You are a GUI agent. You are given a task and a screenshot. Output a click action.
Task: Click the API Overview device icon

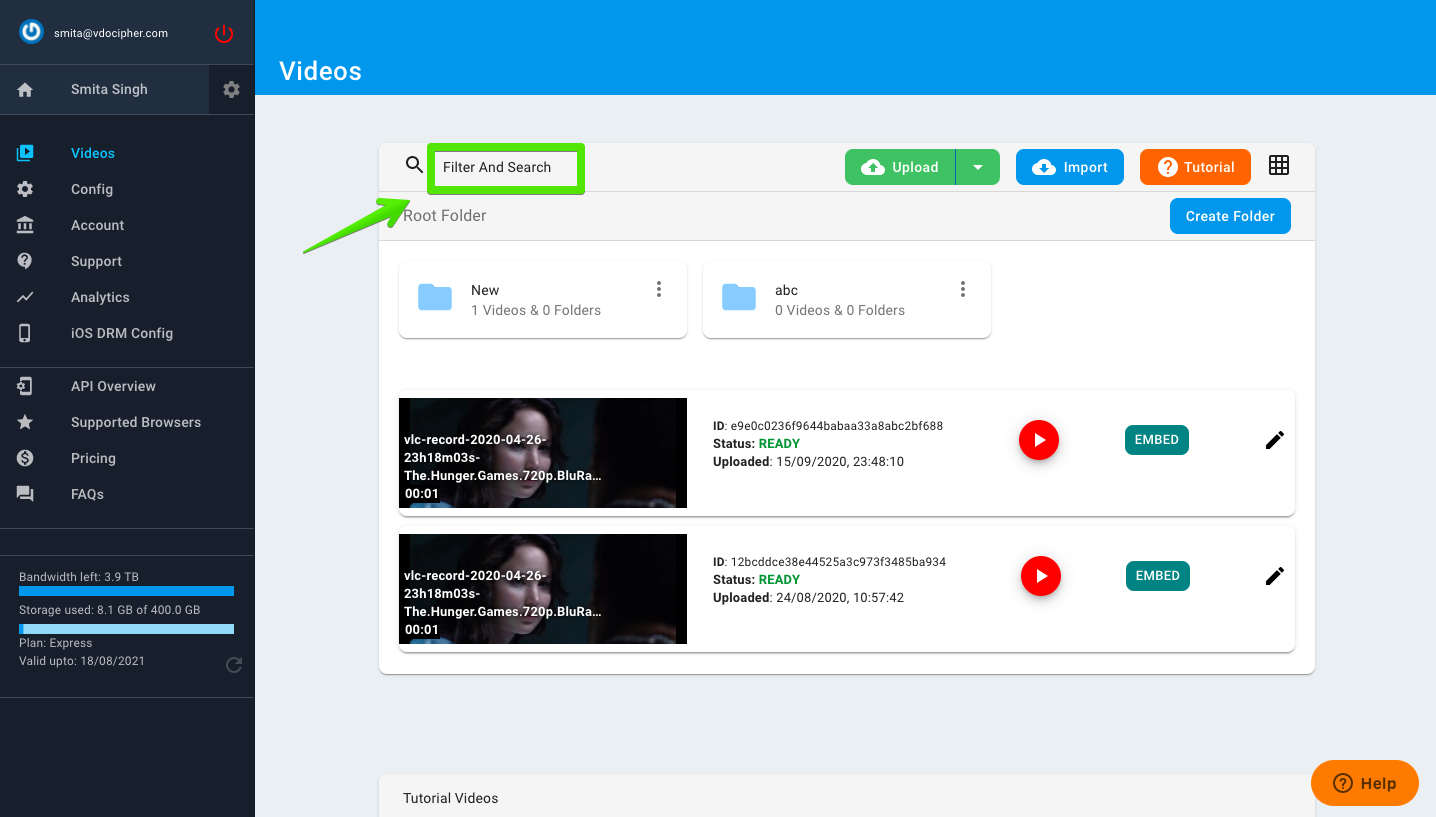(x=25, y=386)
